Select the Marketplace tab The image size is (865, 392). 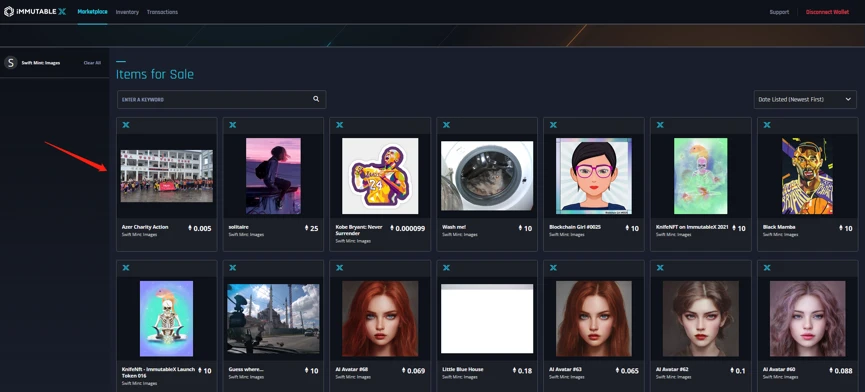(x=92, y=12)
